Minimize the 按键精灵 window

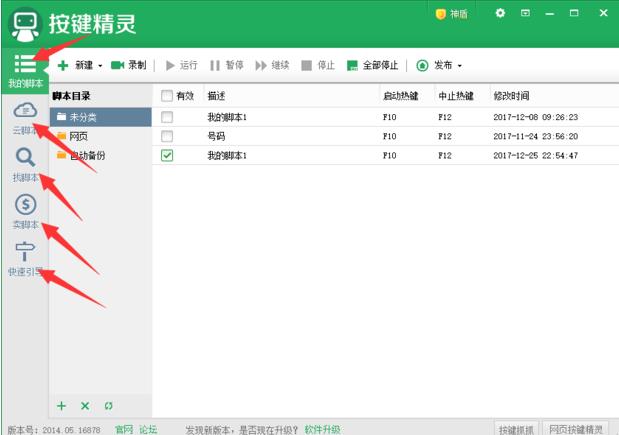[x=550, y=13]
